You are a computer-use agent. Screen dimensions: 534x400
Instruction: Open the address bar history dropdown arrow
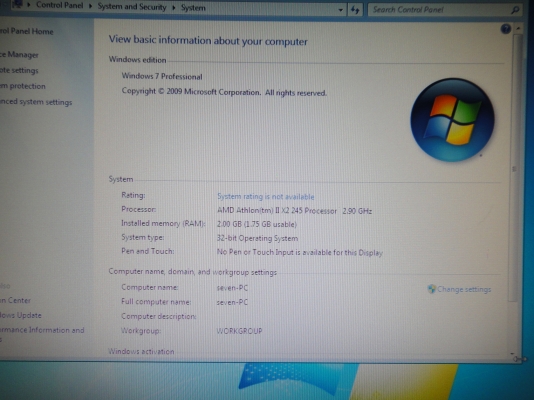pos(340,10)
